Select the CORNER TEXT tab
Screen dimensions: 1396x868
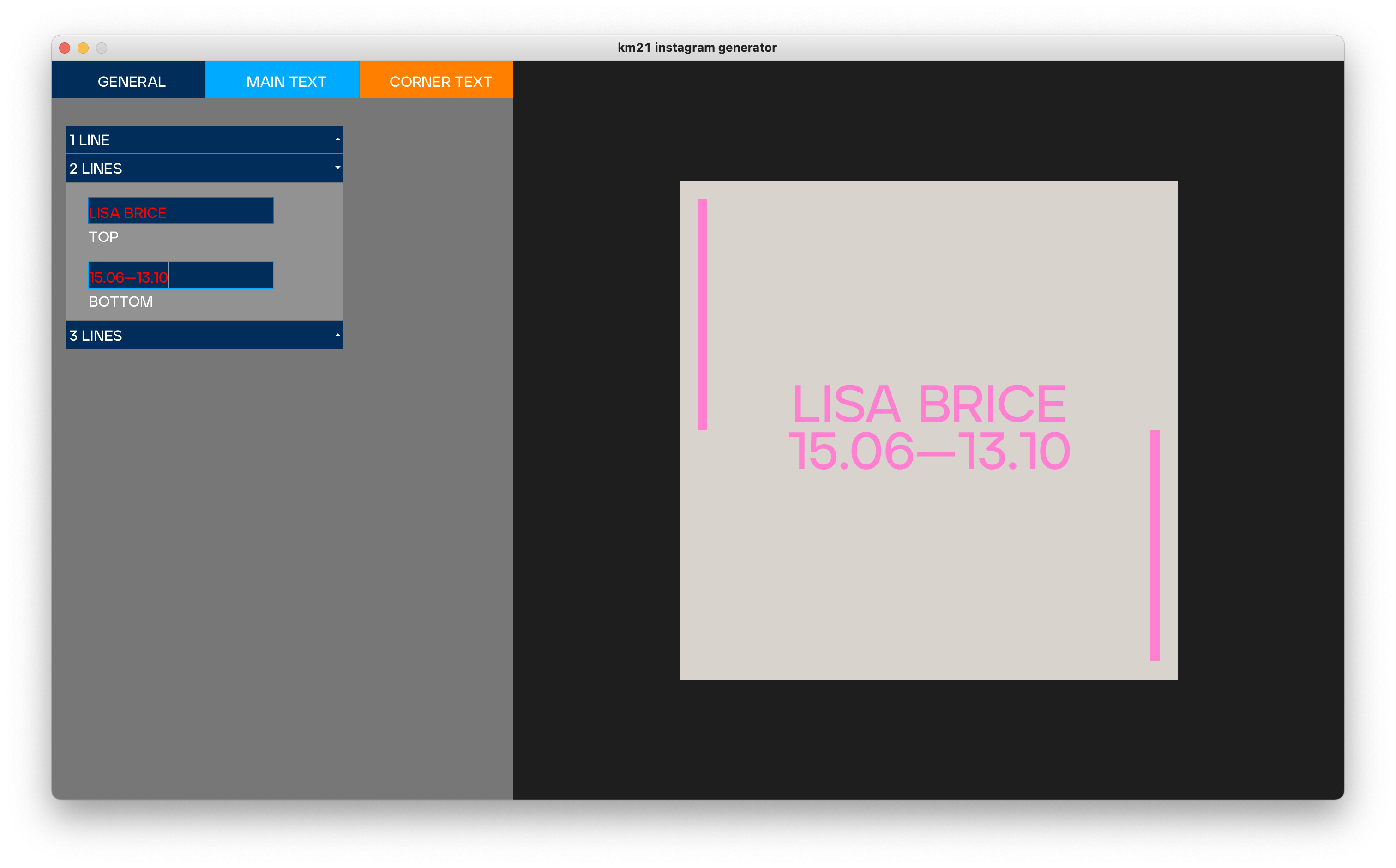(x=439, y=81)
